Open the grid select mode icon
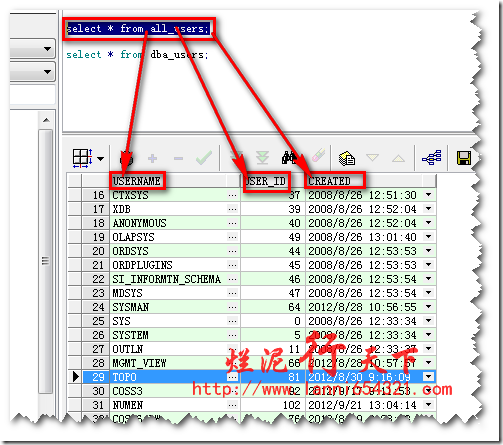 pyautogui.click(x=82, y=158)
